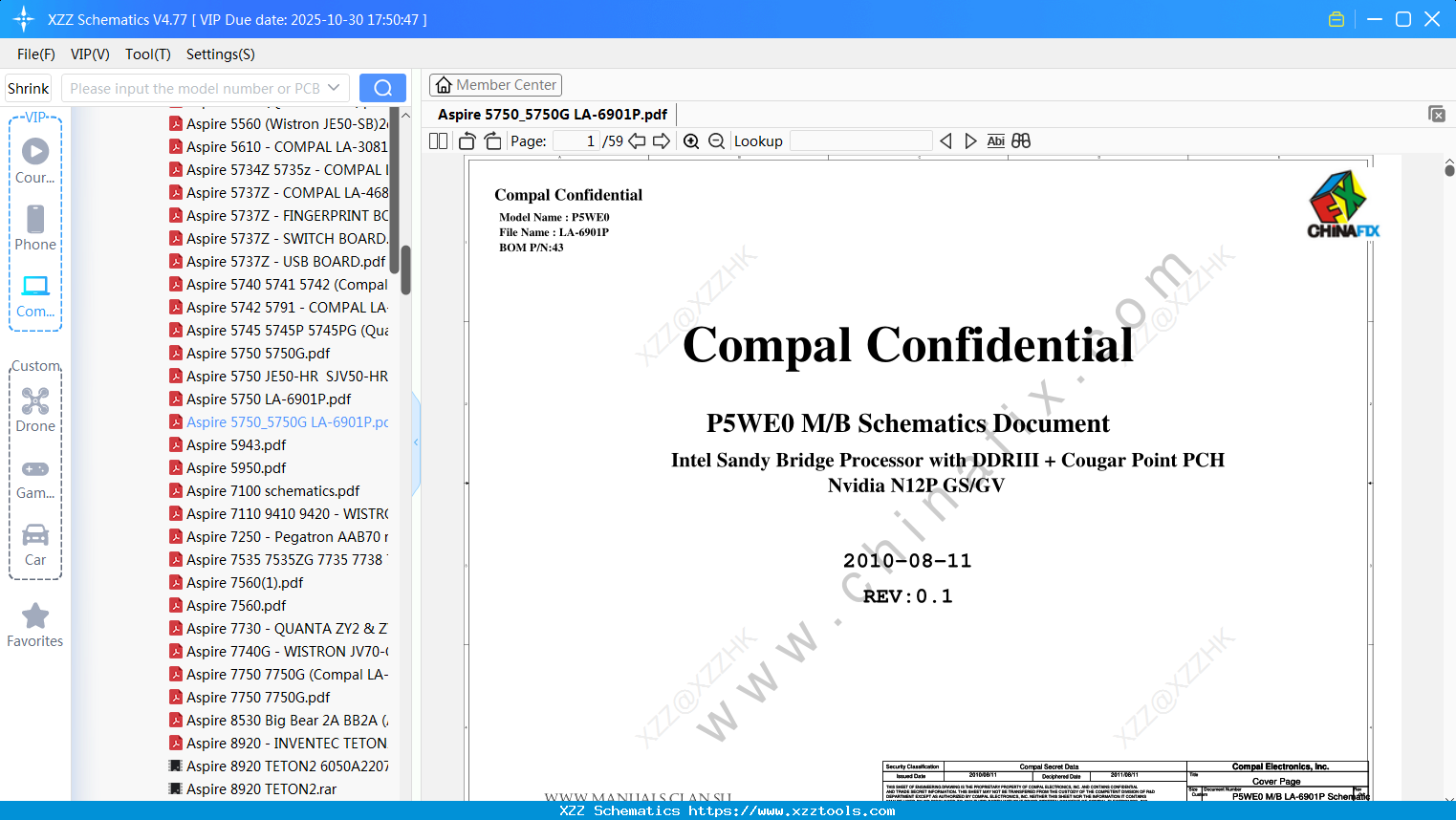The width and height of the screenshot is (1456, 820).
Task: Rotate the page clockwise
Action: click(x=493, y=141)
